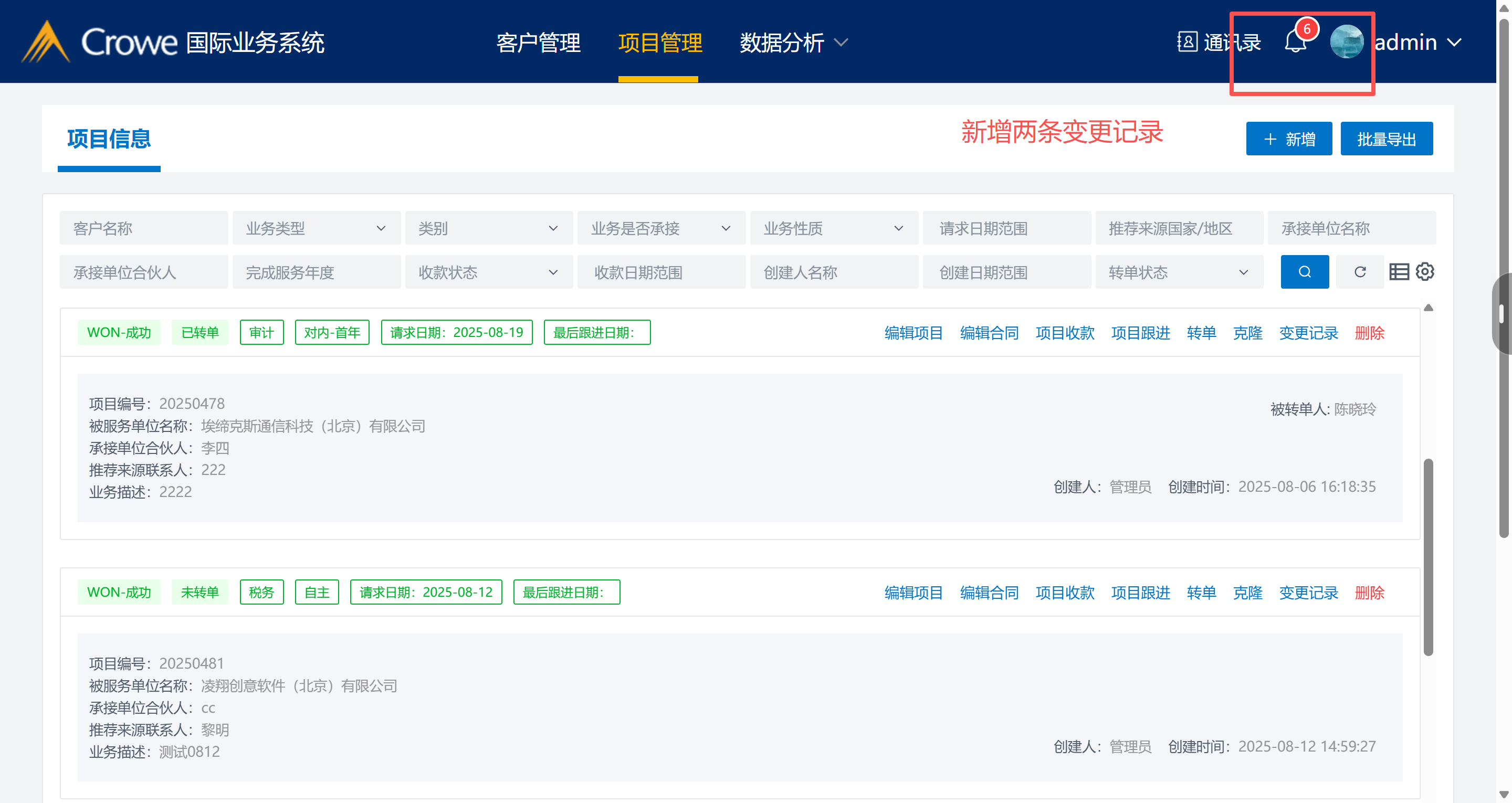Open column settings gear icon
The image size is (1512, 803).
point(1425,272)
